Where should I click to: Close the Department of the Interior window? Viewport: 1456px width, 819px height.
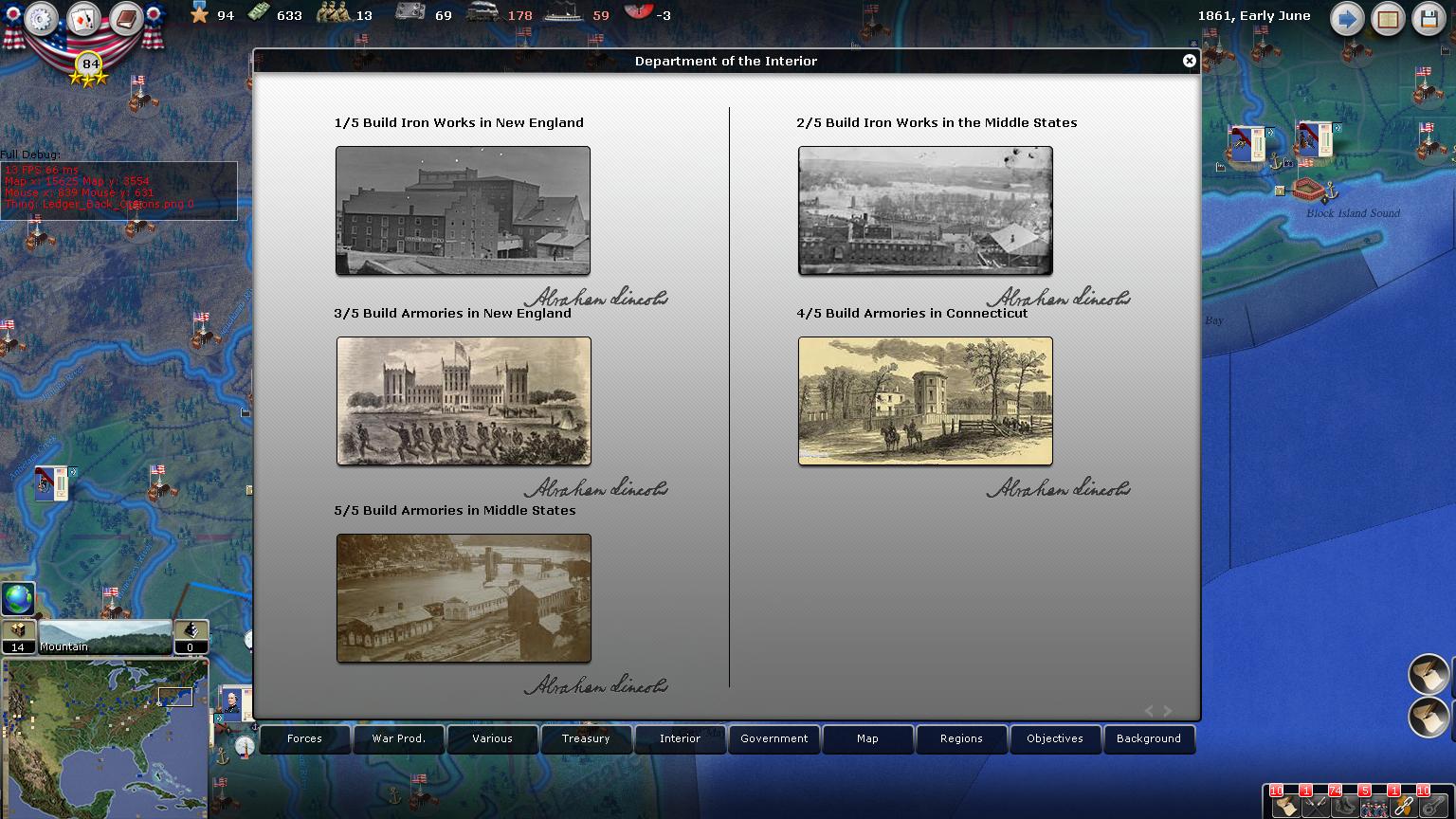pos(1189,61)
